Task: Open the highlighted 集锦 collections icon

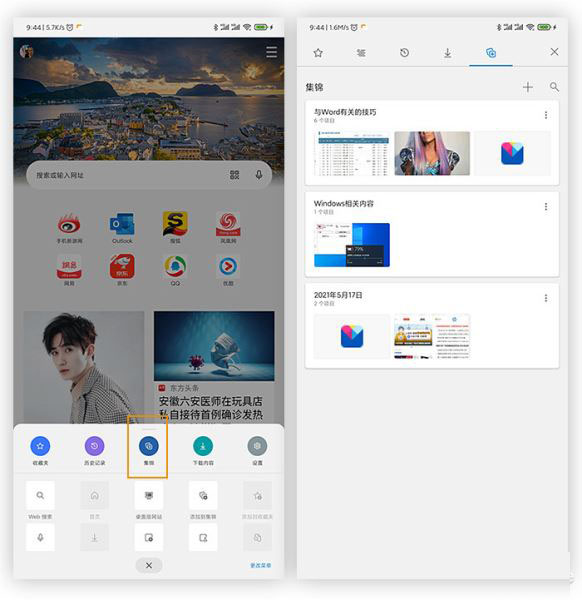Action: point(149,446)
